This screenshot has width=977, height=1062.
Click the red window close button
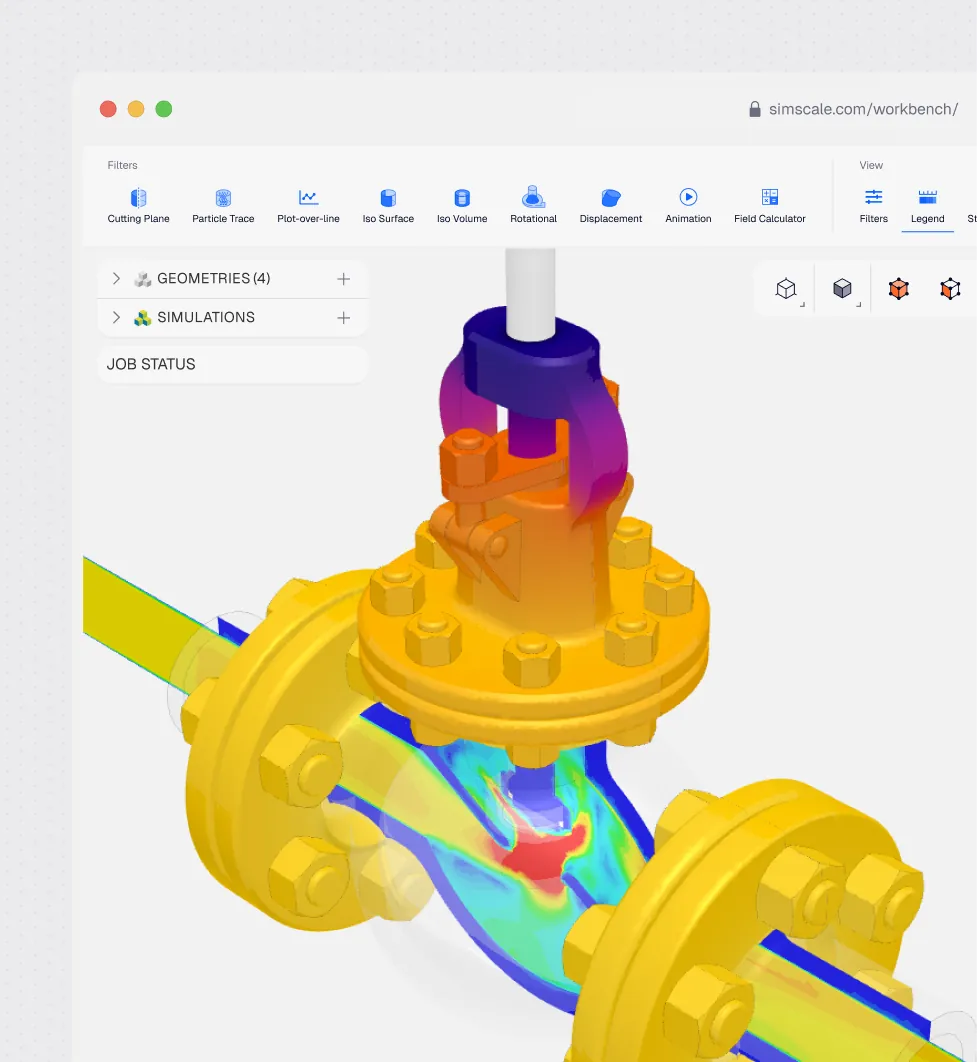[x=108, y=109]
